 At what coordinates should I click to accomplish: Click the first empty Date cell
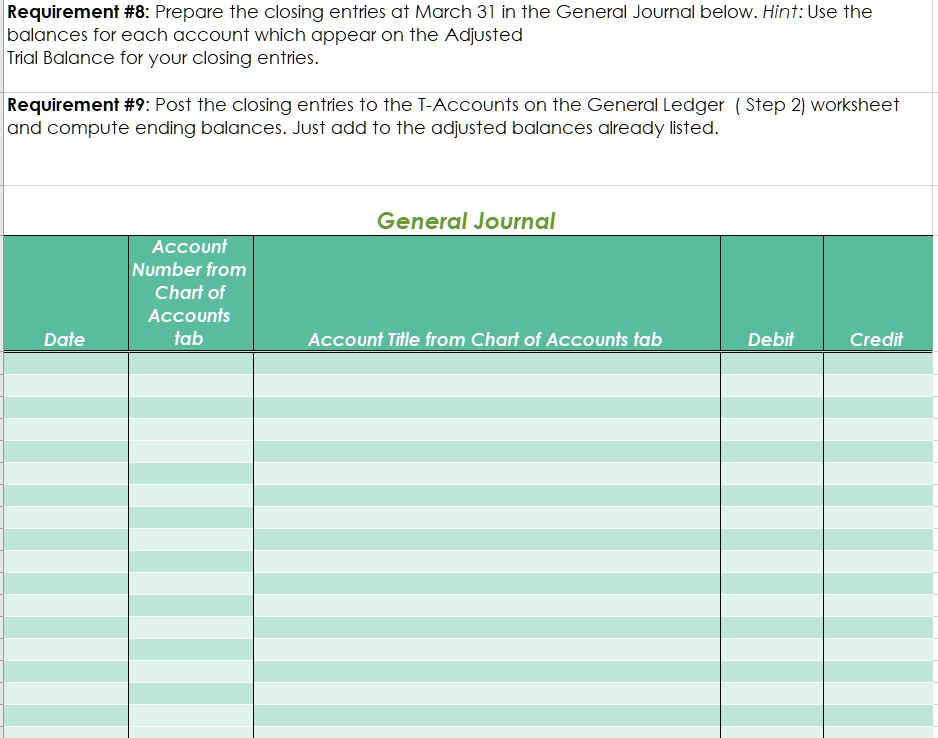point(65,362)
